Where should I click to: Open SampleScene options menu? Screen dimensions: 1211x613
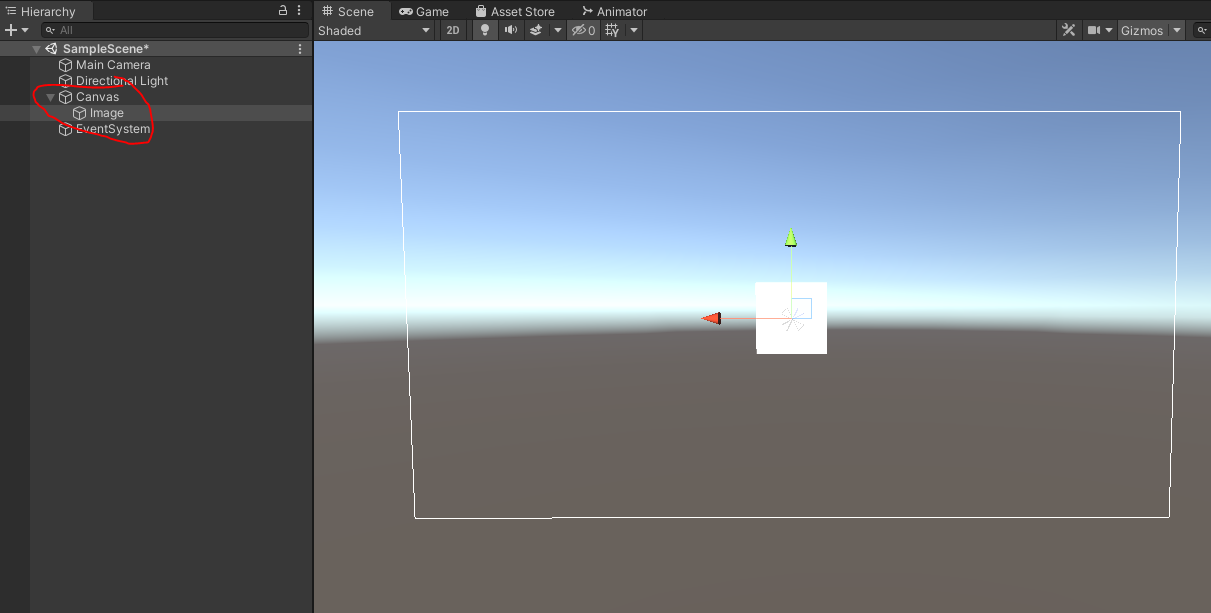pyautogui.click(x=300, y=49)
